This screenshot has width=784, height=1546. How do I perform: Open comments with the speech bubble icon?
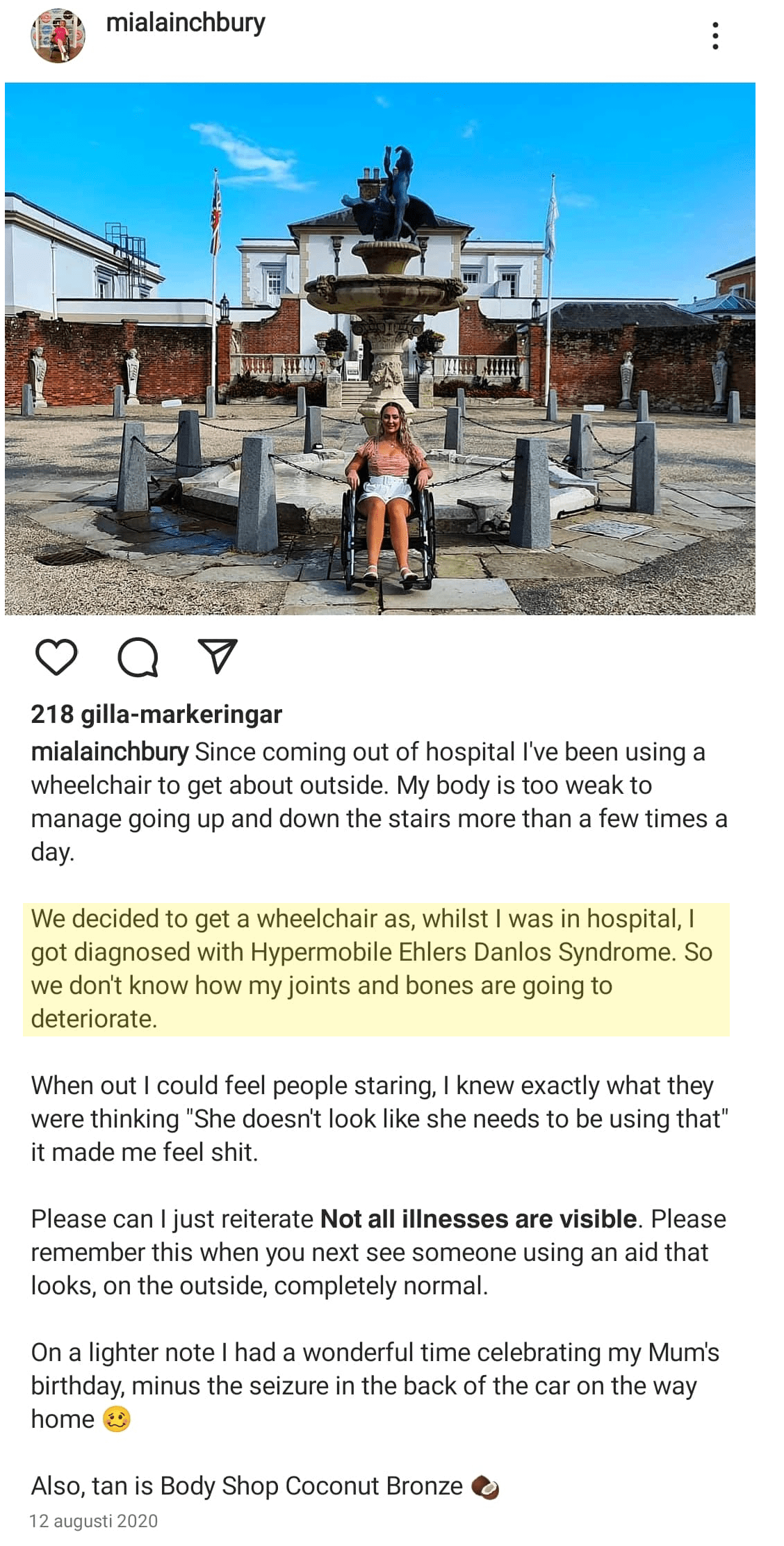point(138,659)
